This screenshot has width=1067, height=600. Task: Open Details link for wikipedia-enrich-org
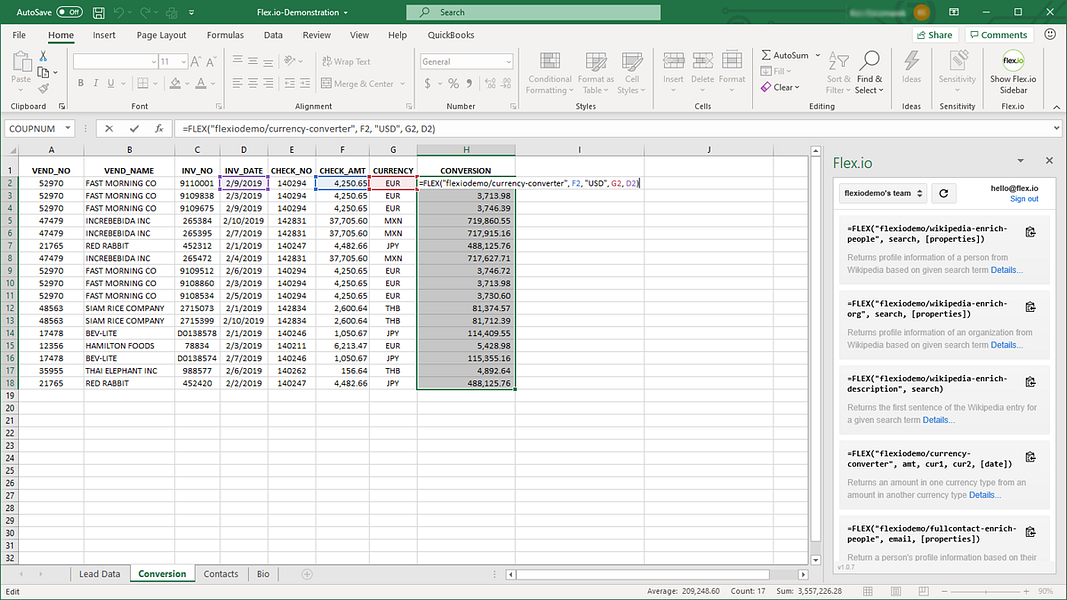click(x=1006, y=345)
